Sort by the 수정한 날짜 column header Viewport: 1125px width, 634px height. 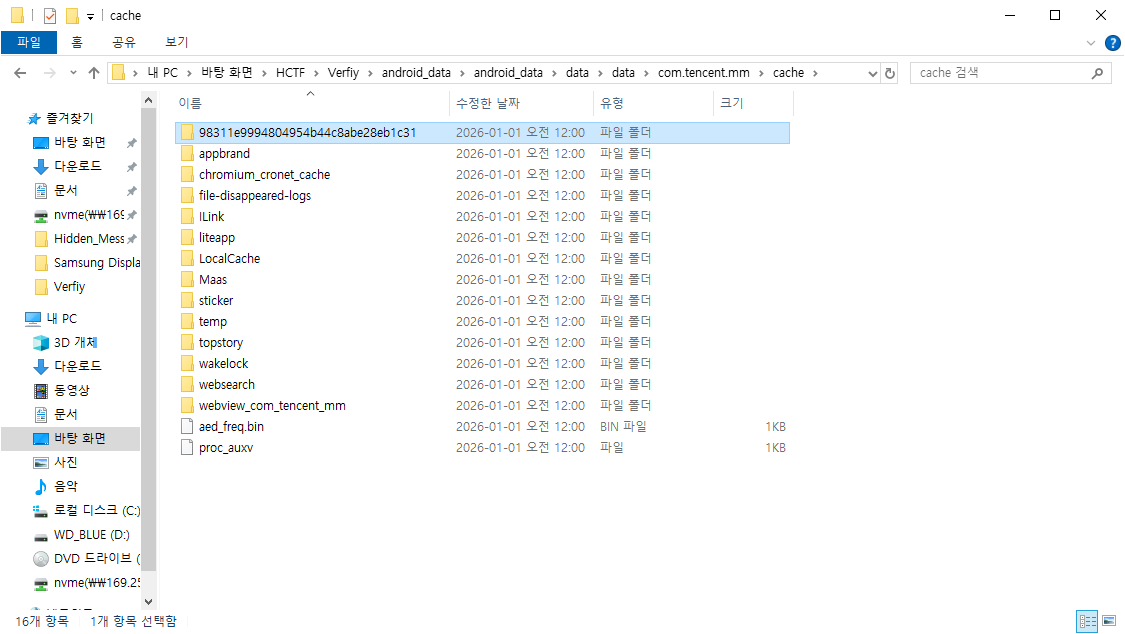[x=488, y=103]
